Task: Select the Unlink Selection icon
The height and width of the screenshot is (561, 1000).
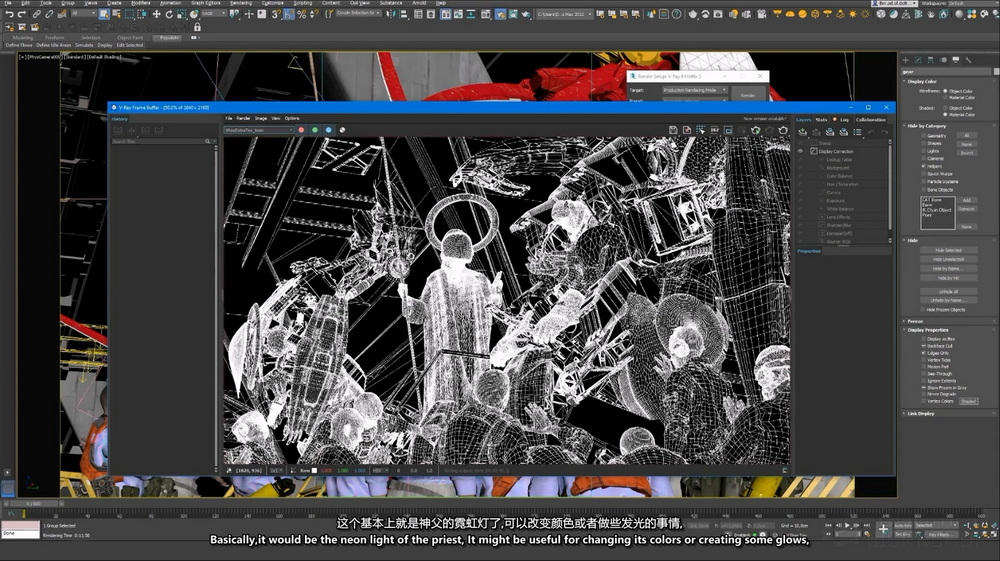Action: (x=49, y=14)
